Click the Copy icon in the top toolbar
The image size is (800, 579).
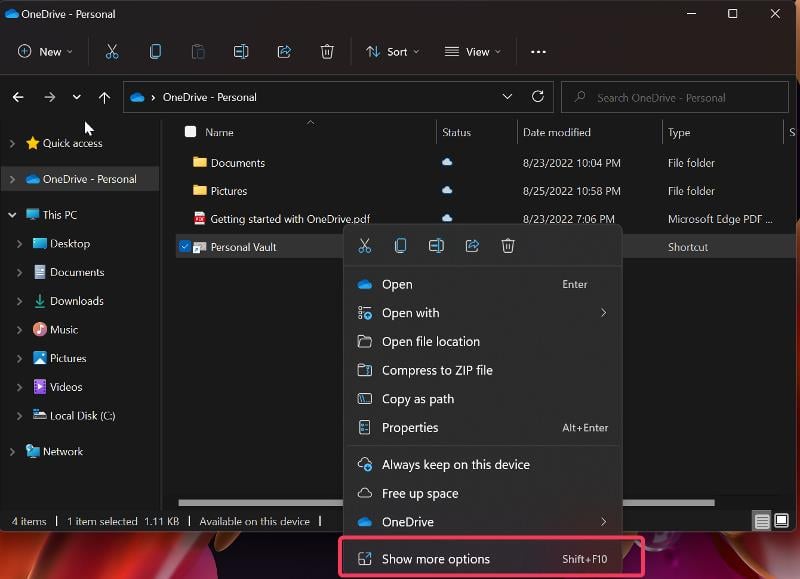pos(155,52)
